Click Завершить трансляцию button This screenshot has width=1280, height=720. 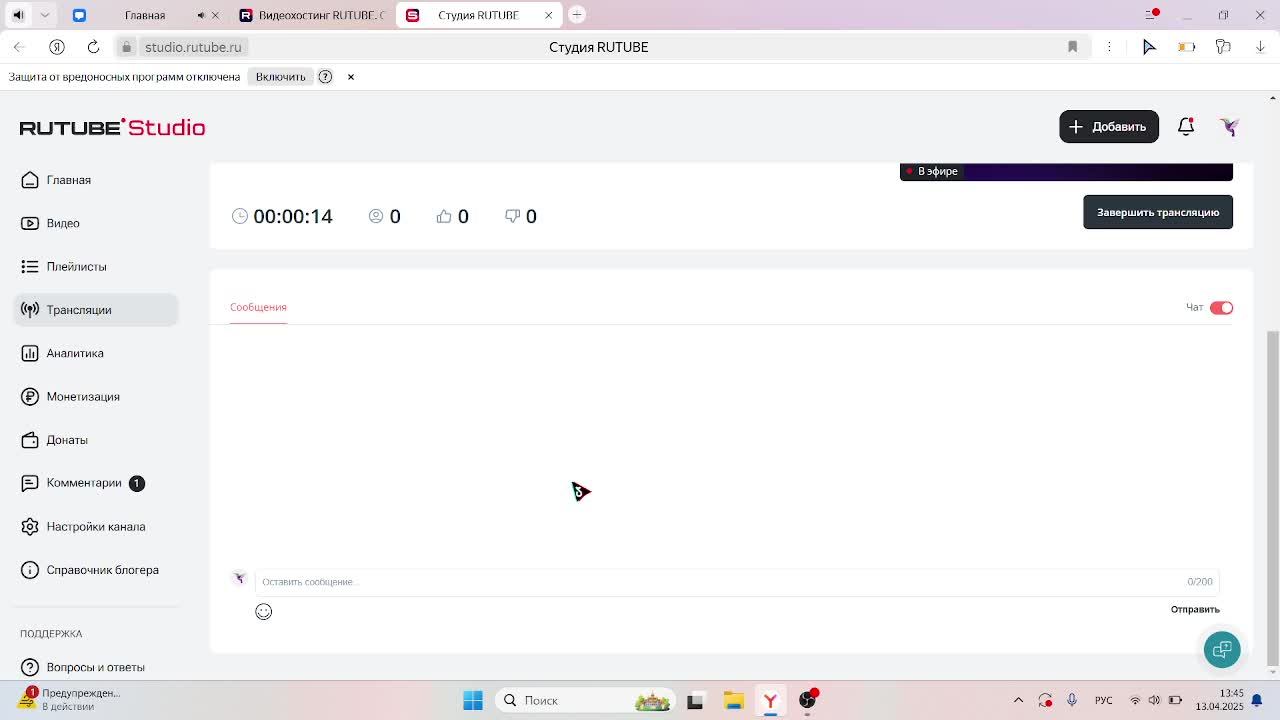coord(1158,212)
